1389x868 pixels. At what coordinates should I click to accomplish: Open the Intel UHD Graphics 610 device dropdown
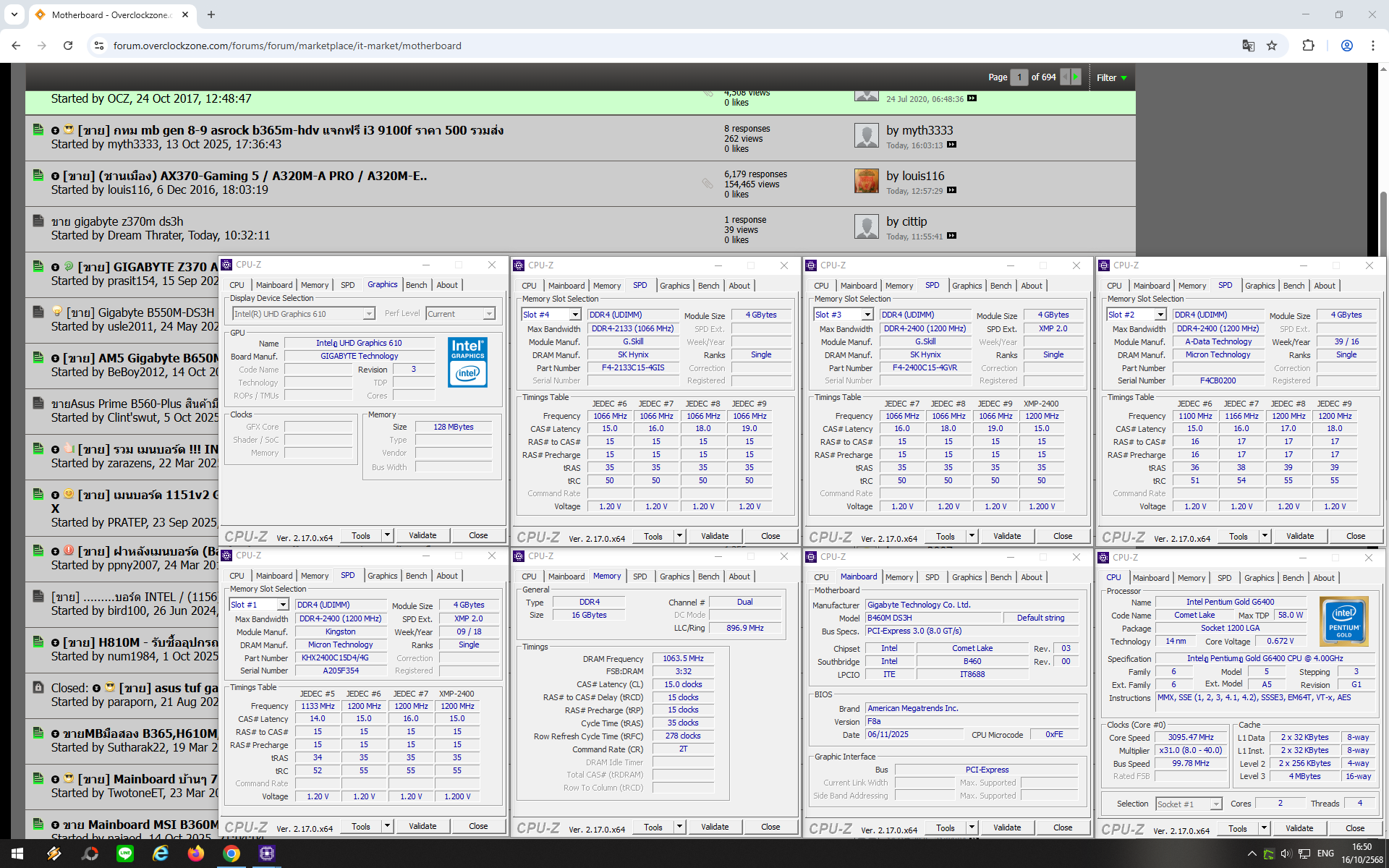coord(369,314)
